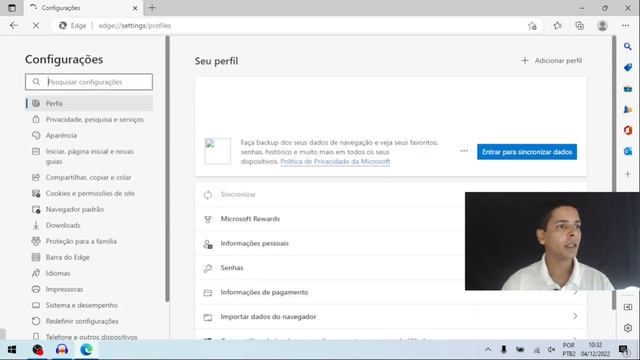Open Navegador padrão section
The image size is (640, 360).
[89, 209]
